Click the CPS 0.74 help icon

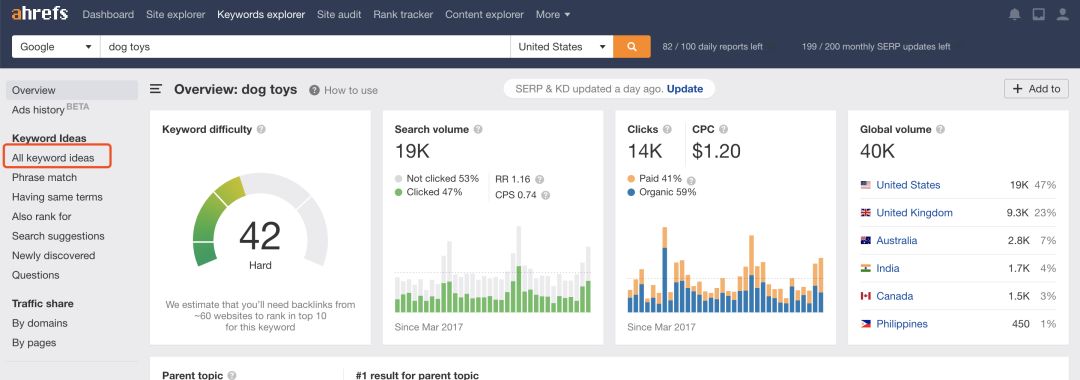point(546,196)
